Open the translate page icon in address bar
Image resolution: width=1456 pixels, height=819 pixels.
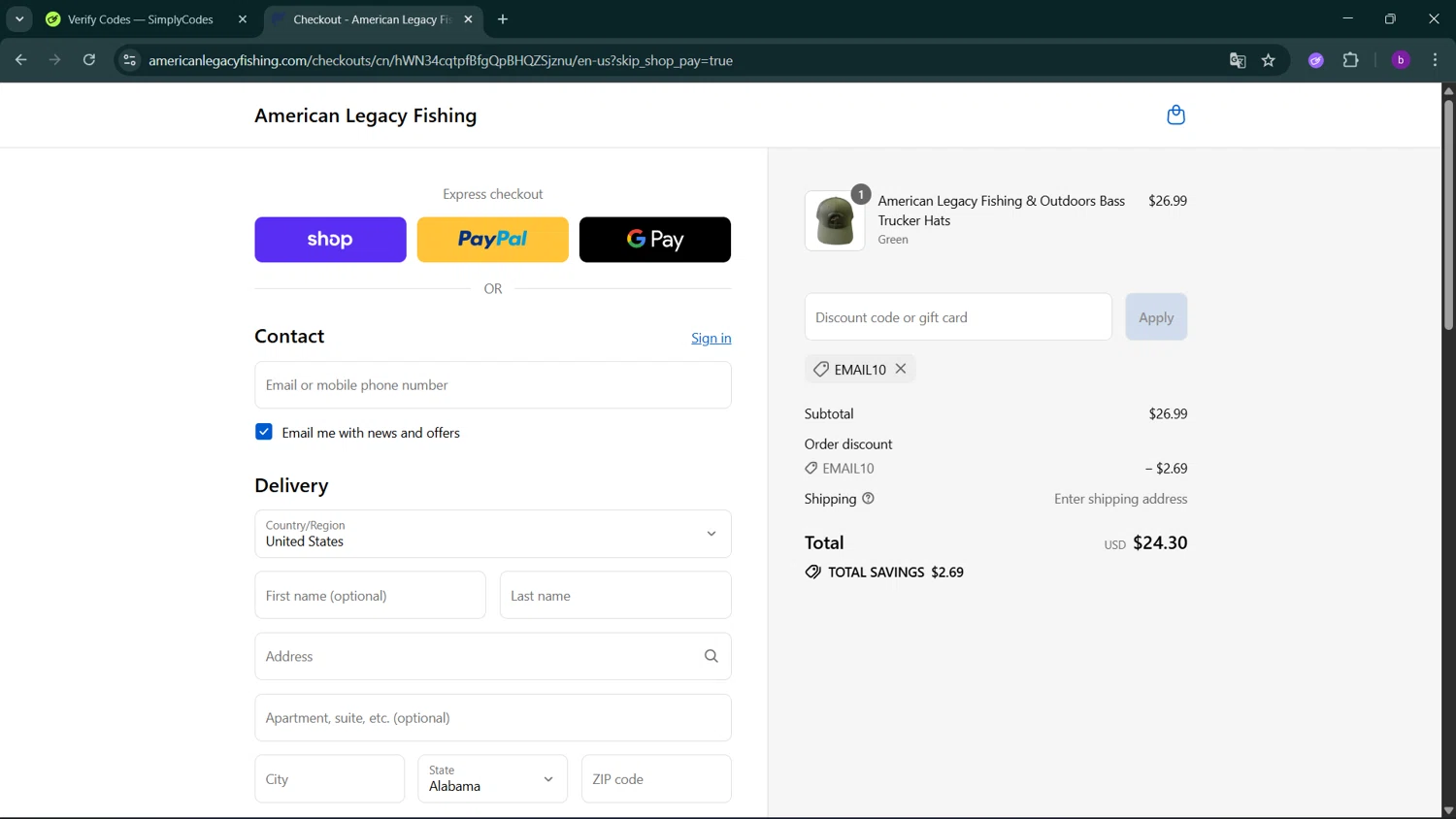click(1238, 60)
